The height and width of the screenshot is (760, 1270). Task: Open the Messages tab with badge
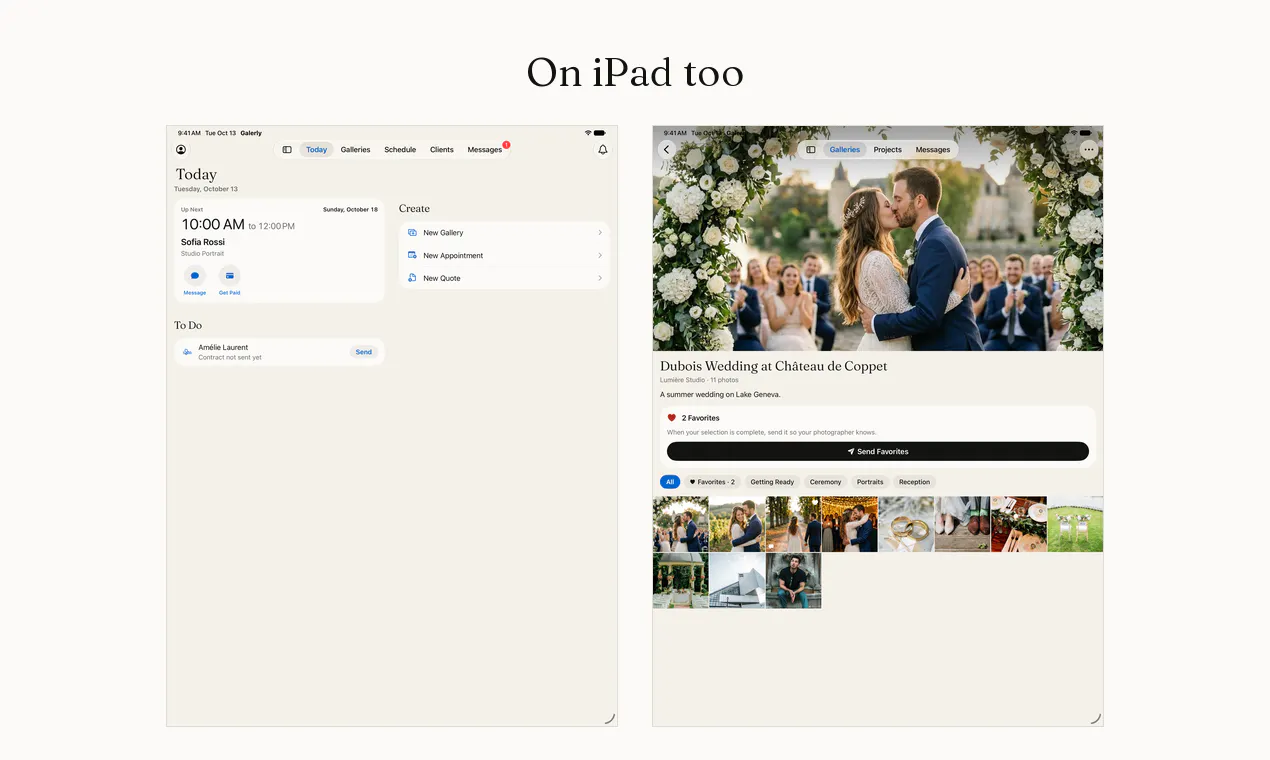point(485,150)
